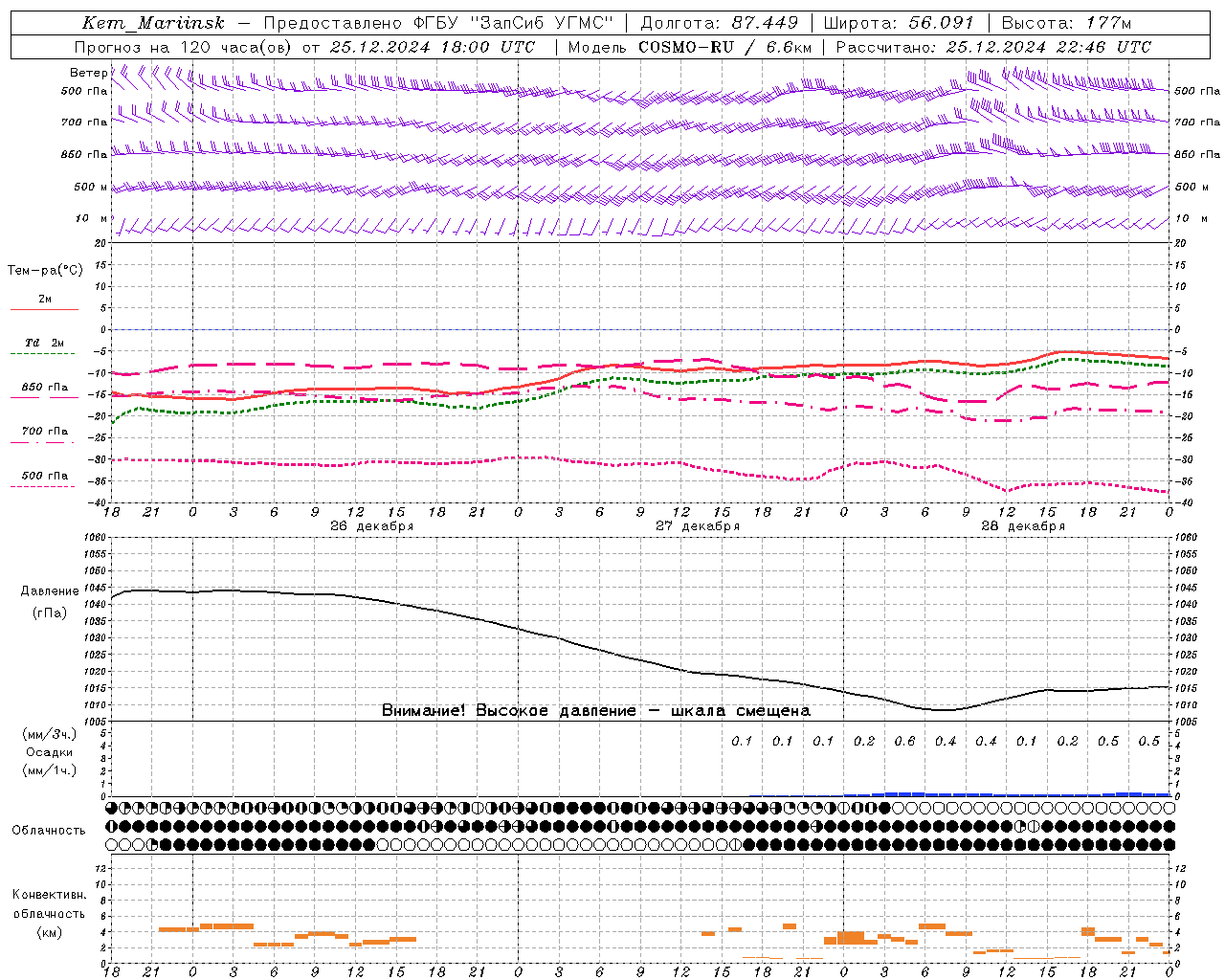Click the Конвективн. облачность (км) label
The height and width of the screenshot is (980, 1225).
click(49, 913)
